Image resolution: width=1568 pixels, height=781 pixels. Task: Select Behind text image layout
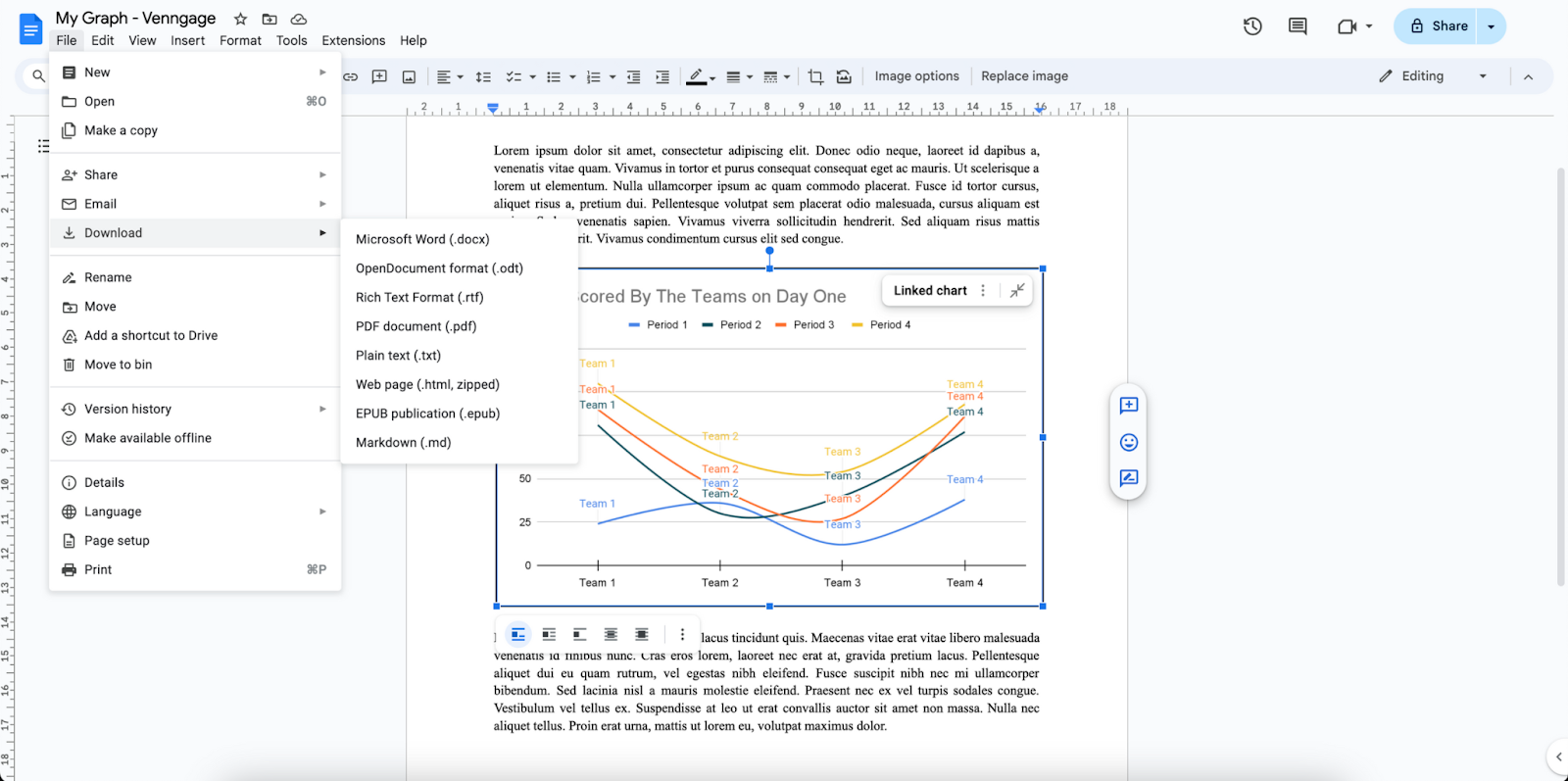611,634
